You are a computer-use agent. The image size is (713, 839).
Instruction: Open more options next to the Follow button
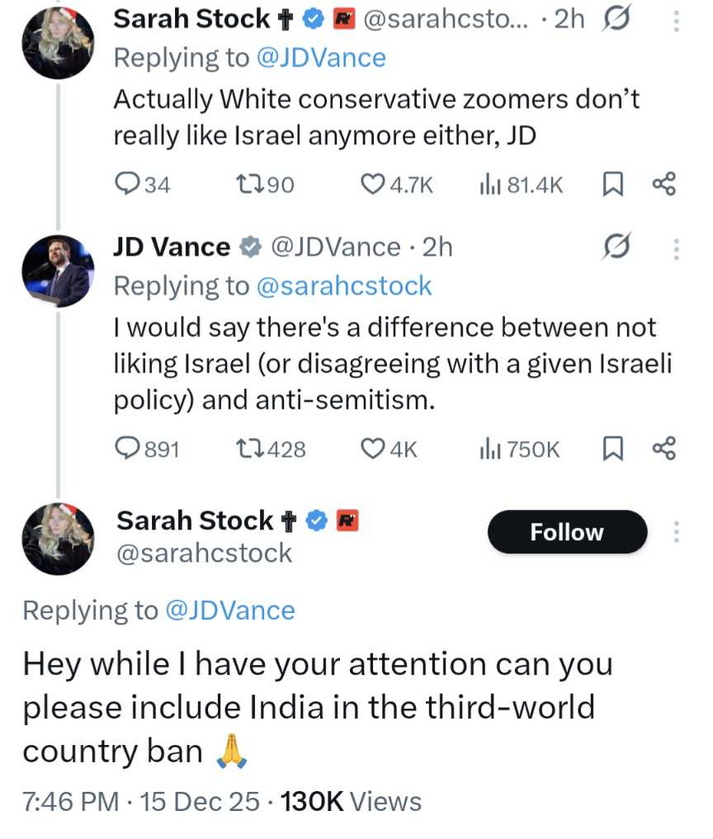pyautogui.click(x=677, y=532)
